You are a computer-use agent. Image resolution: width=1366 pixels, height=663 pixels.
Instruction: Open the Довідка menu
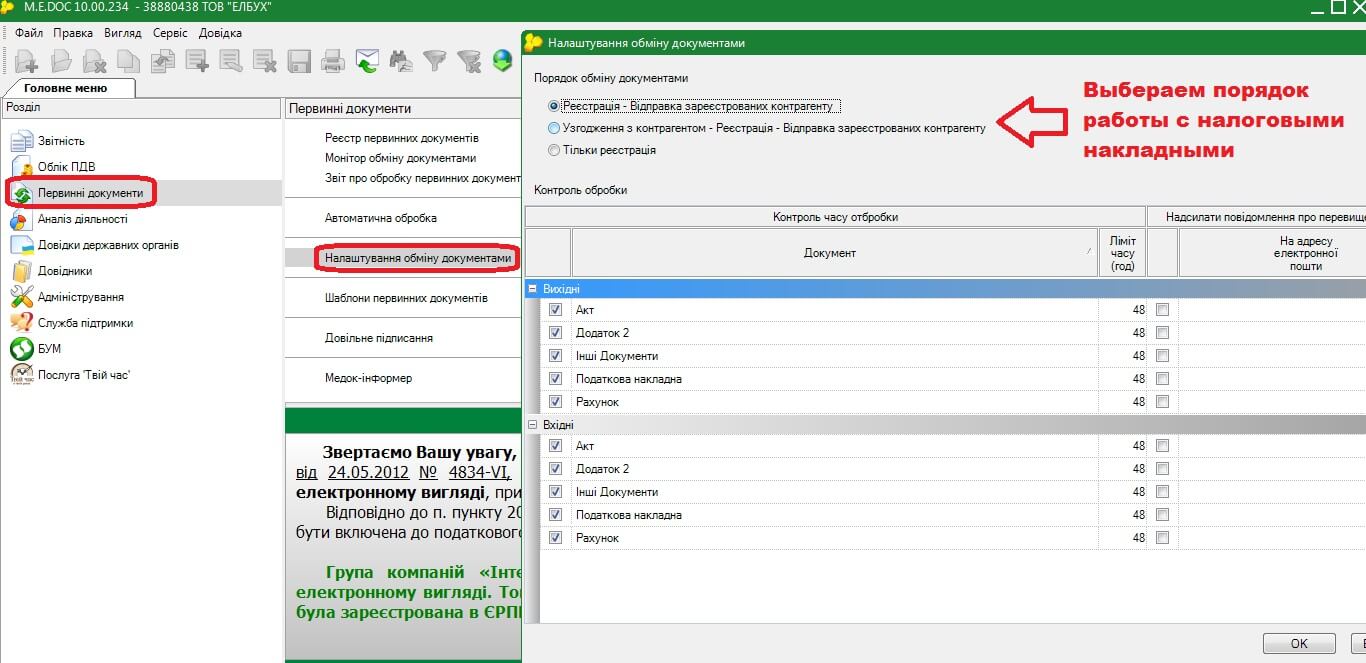click(x=220, y=33)
